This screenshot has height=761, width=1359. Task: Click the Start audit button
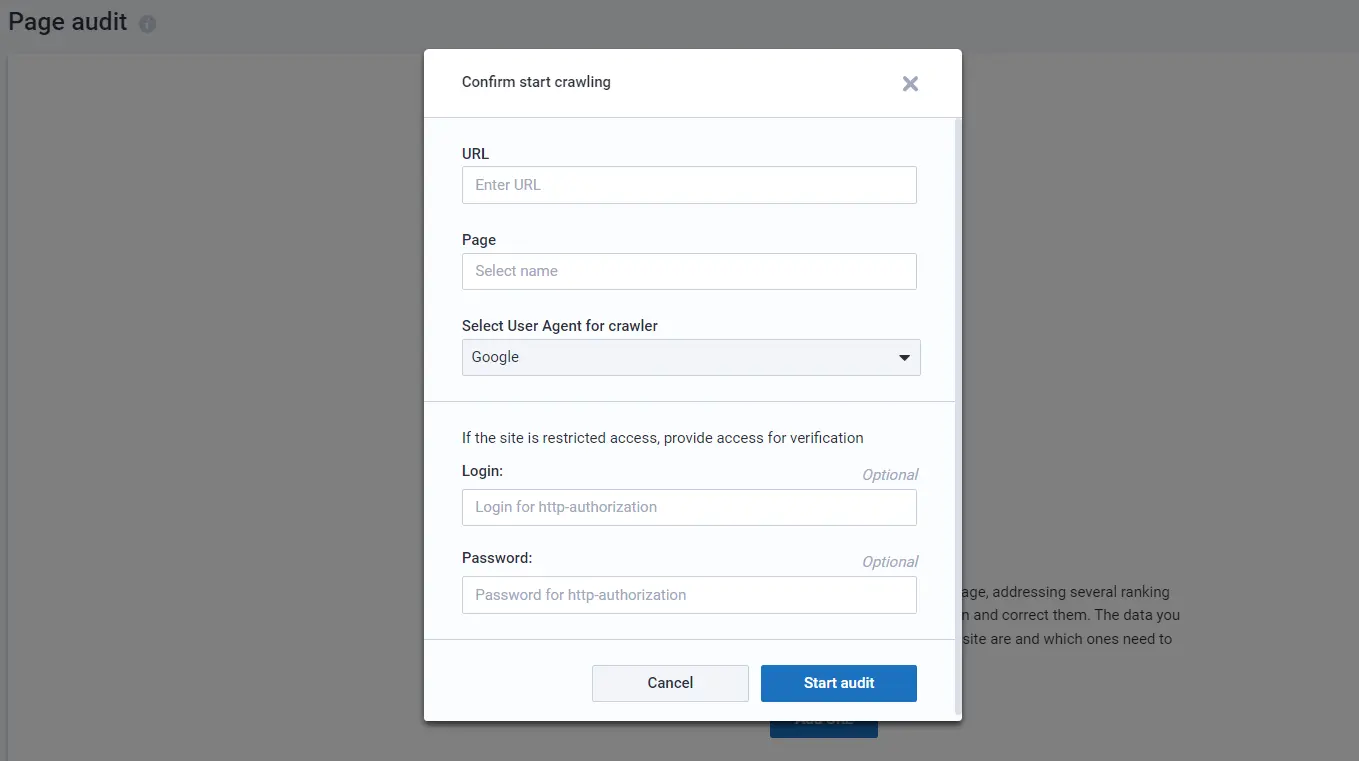pyautogui.click(x=838, y=683)
